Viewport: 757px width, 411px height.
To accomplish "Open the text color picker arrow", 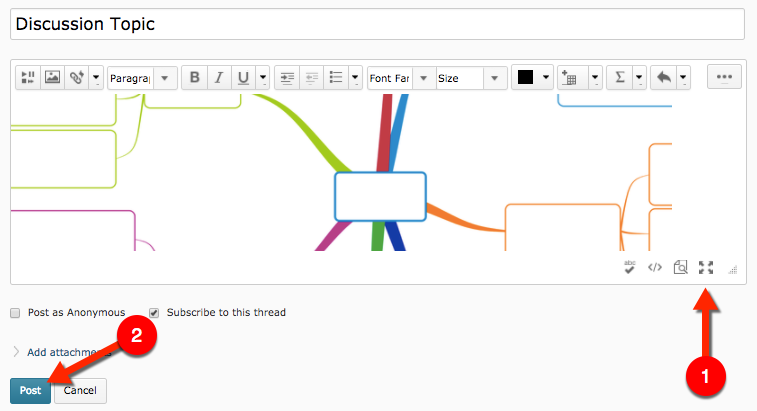I will click(546, 77).
